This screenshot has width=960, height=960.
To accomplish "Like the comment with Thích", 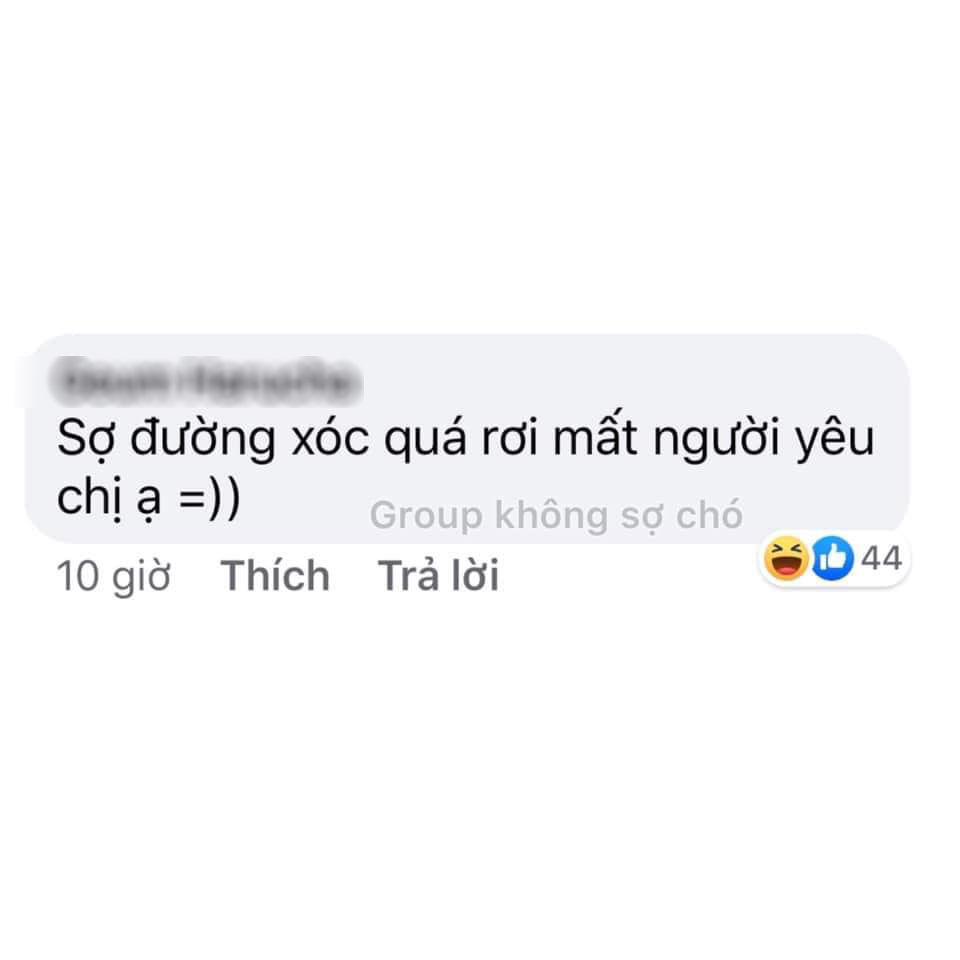I will (275, 576).
